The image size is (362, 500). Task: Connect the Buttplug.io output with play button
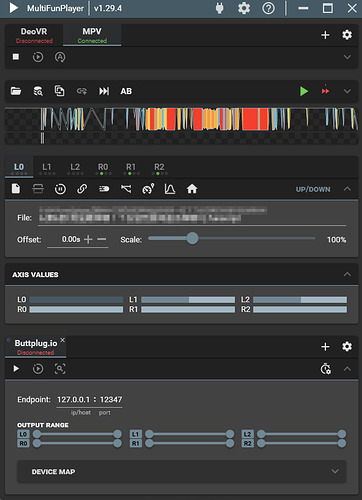coord(16,369)
